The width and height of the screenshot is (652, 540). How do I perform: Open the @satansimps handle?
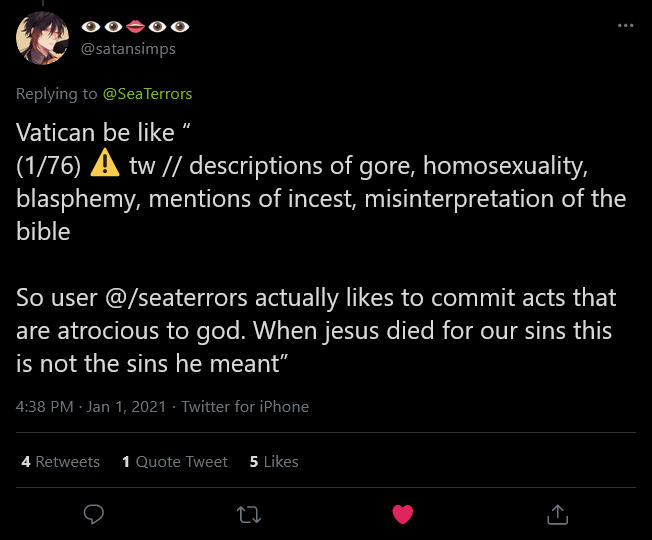(128, 49)
